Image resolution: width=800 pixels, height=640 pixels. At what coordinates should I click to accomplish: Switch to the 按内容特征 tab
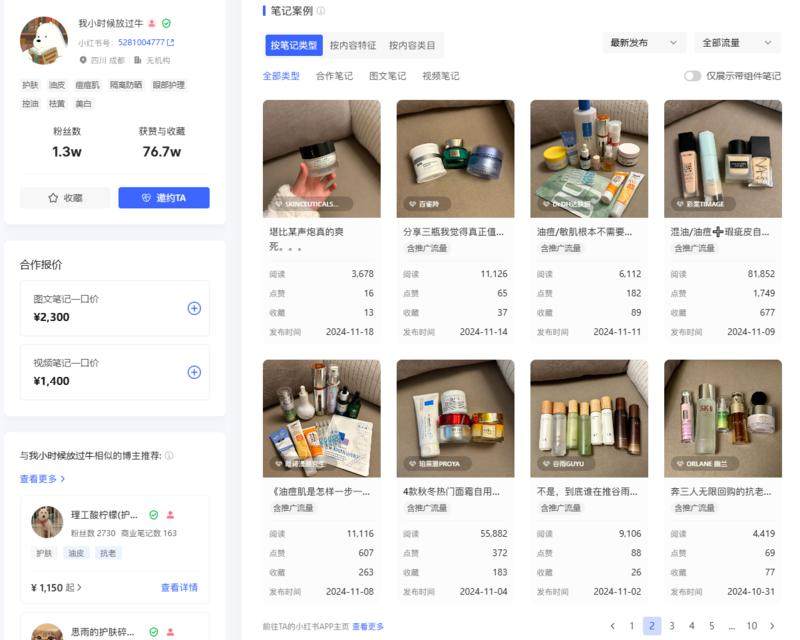click(353, 45)
